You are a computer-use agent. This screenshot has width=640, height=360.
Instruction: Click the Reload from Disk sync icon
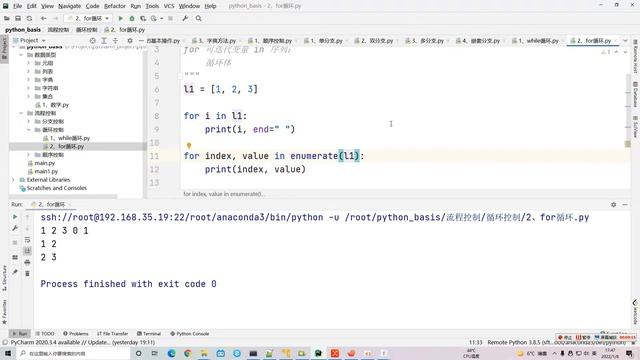click(29, 18)
